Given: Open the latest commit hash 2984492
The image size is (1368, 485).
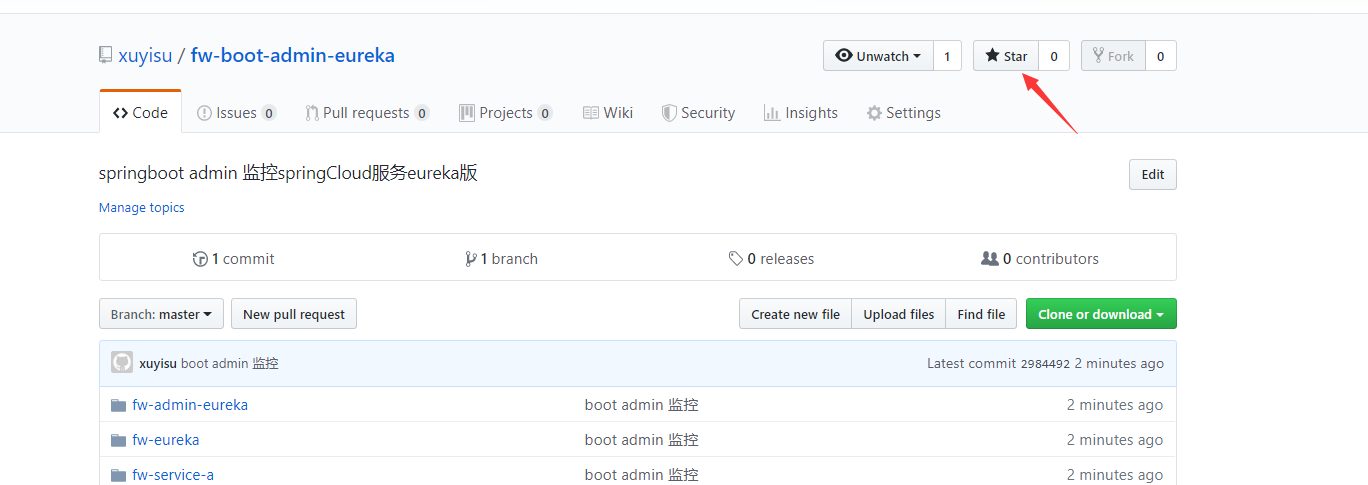Looking at the screenshot, I should pyautogui.click(x=1045, y=364).
